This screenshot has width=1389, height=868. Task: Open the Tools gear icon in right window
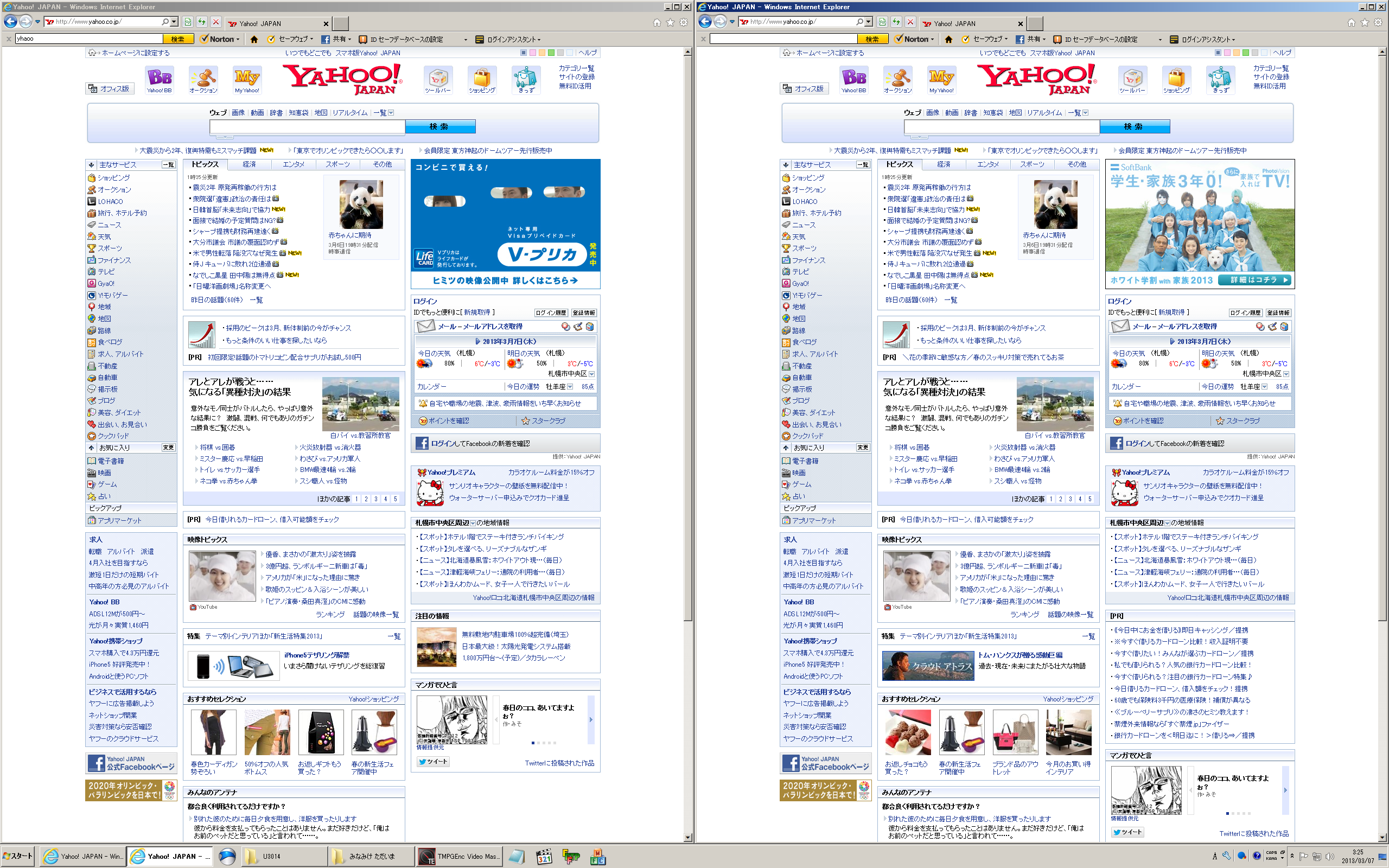click(x=1378, y=22)
